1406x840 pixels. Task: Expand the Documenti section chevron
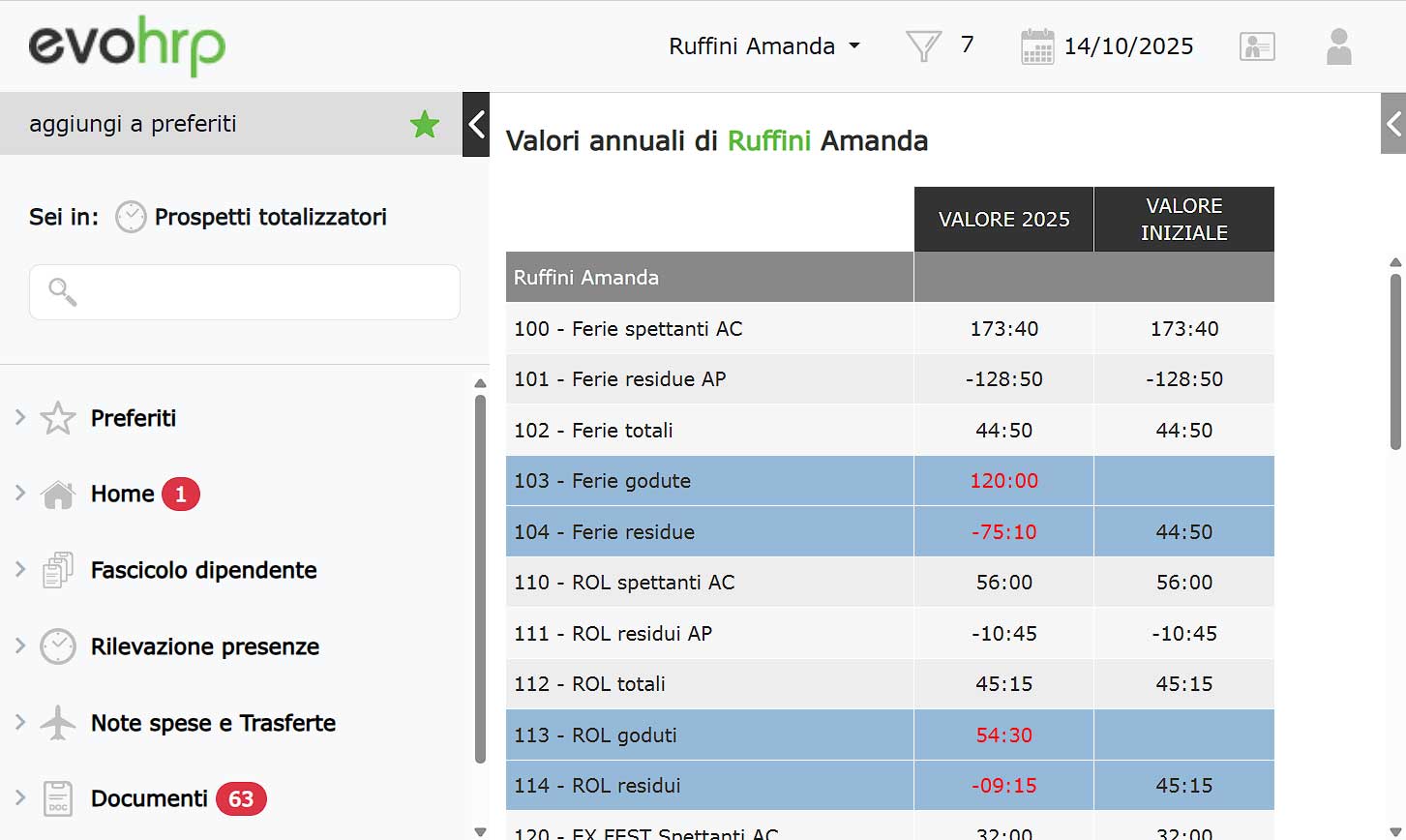pos(20,798)
